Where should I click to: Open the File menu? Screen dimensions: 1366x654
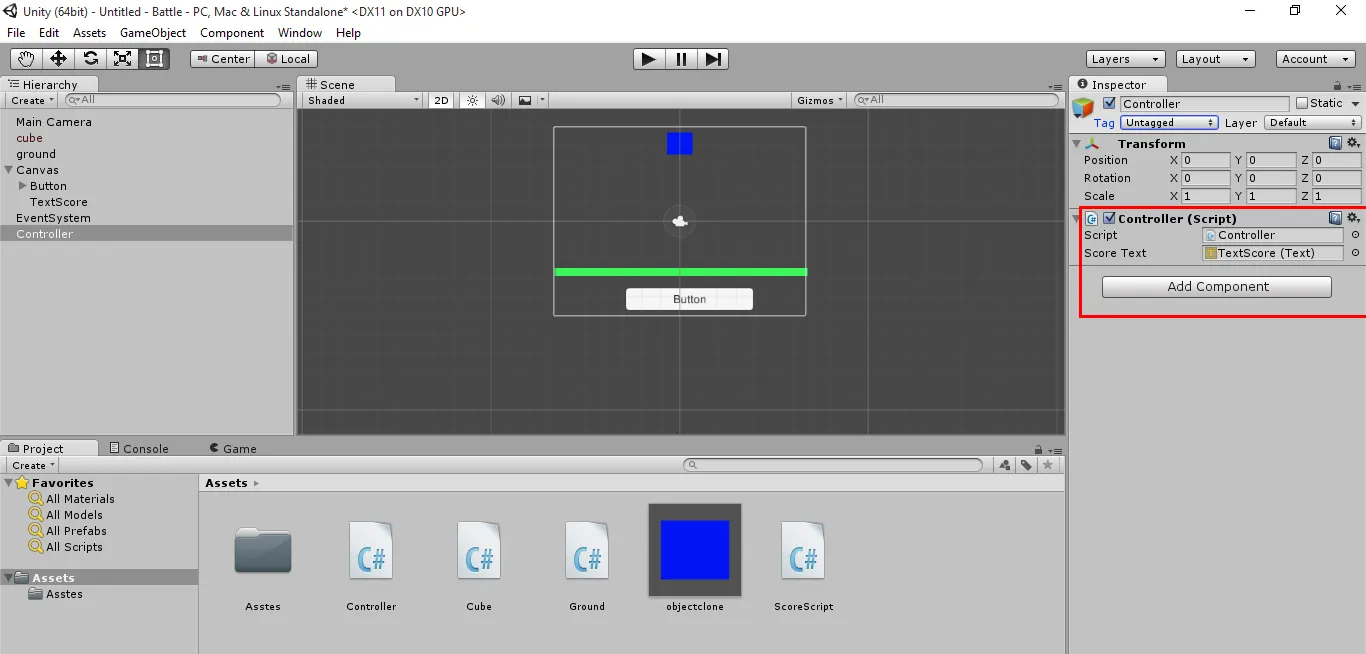(x=16, y=33)
